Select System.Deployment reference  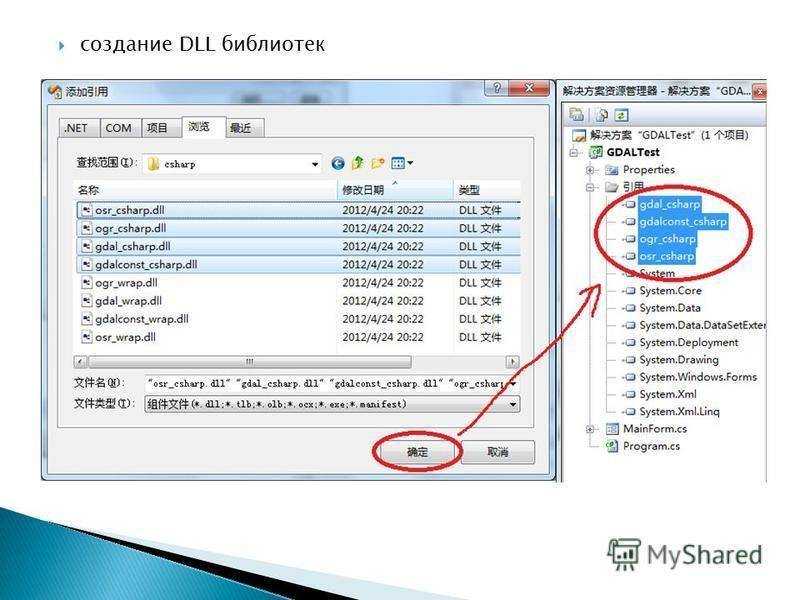pos(689,342)
